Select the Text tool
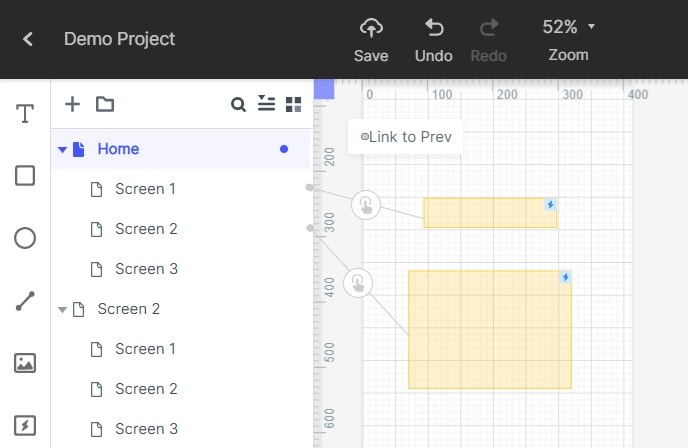Viewport: 688px width, 448px height. pyautogui.click(x=25, y=114)
